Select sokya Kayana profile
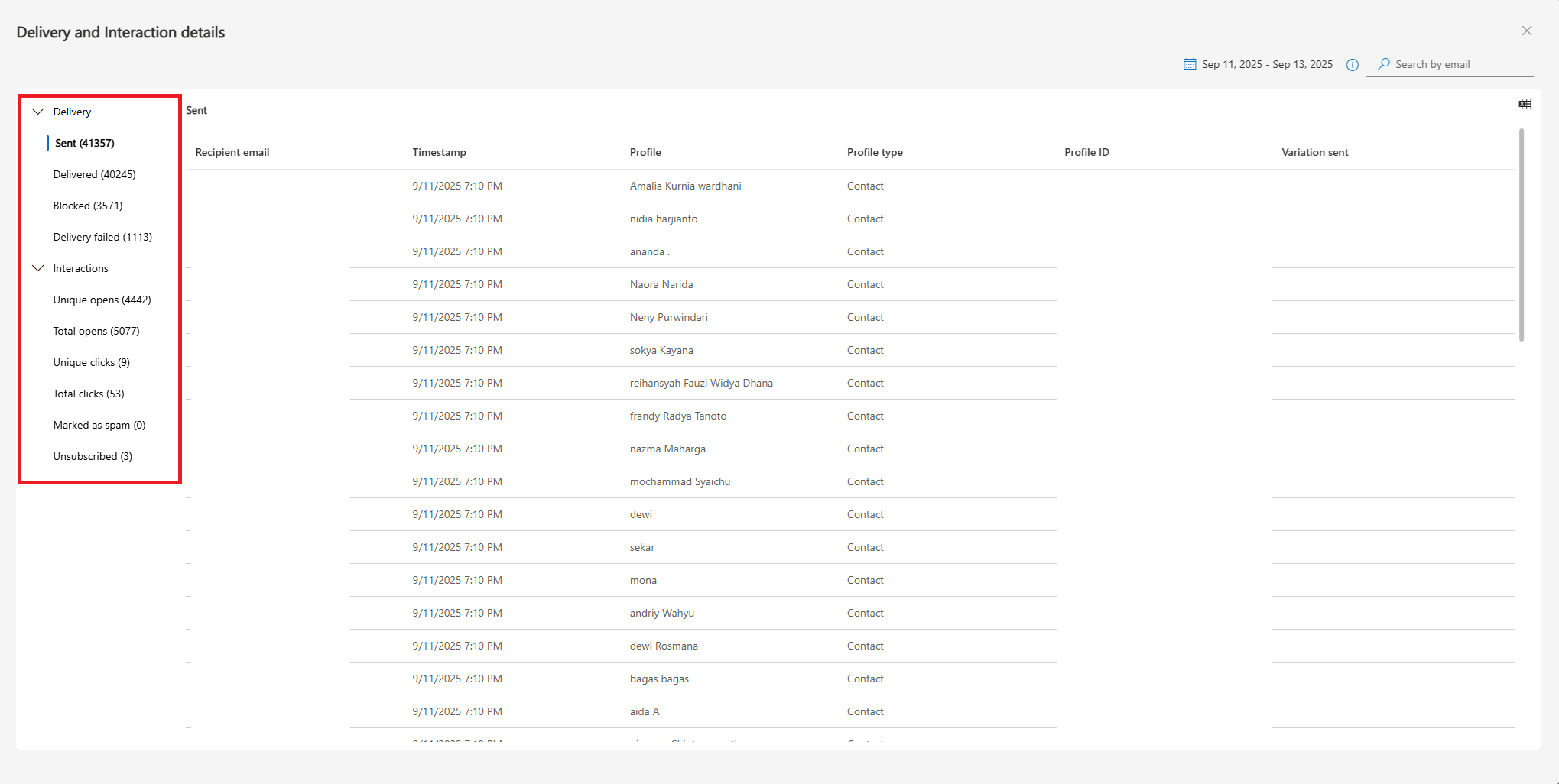Screen dimensions: 1559x784 point(661,350)
